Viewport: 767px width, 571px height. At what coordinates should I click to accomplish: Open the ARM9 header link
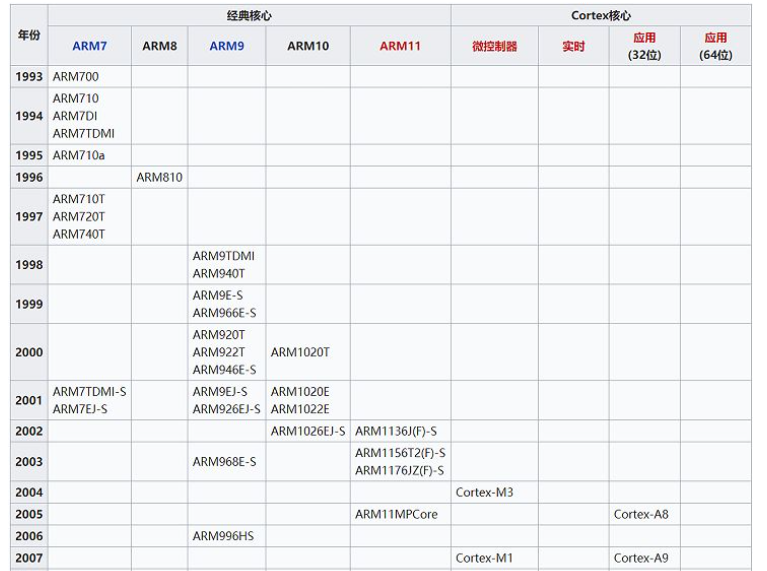(226, 46)
